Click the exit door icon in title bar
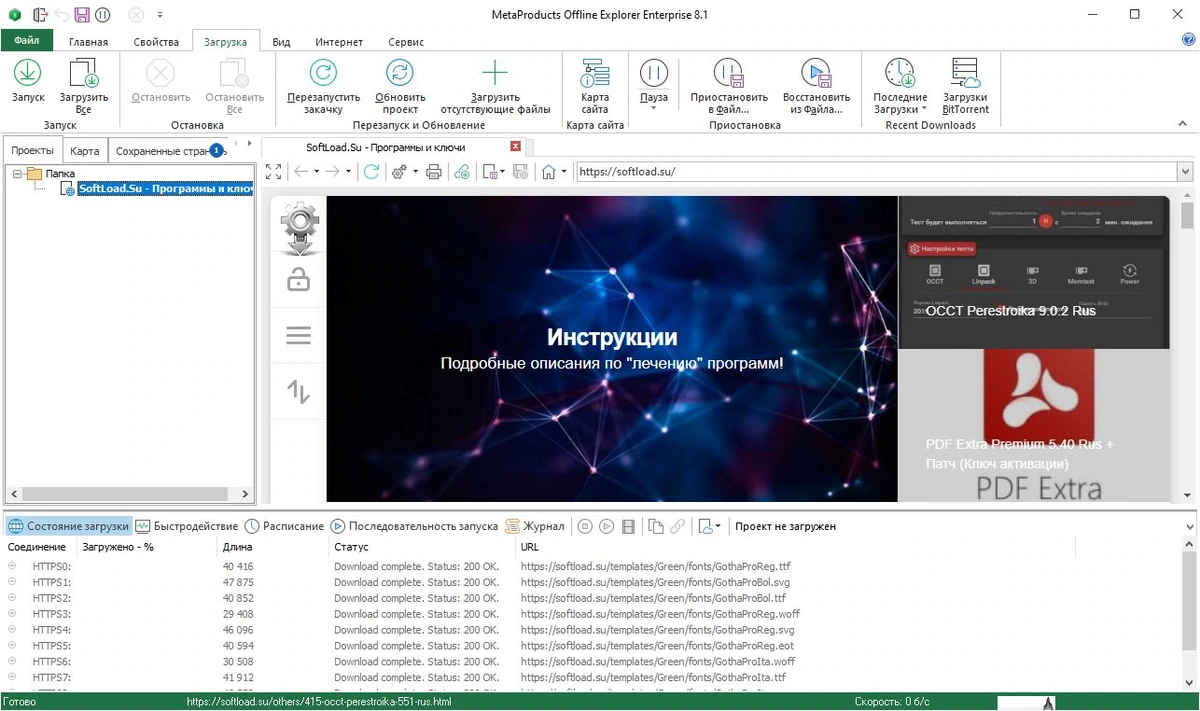1200x711 pixels. click(40, 14)
